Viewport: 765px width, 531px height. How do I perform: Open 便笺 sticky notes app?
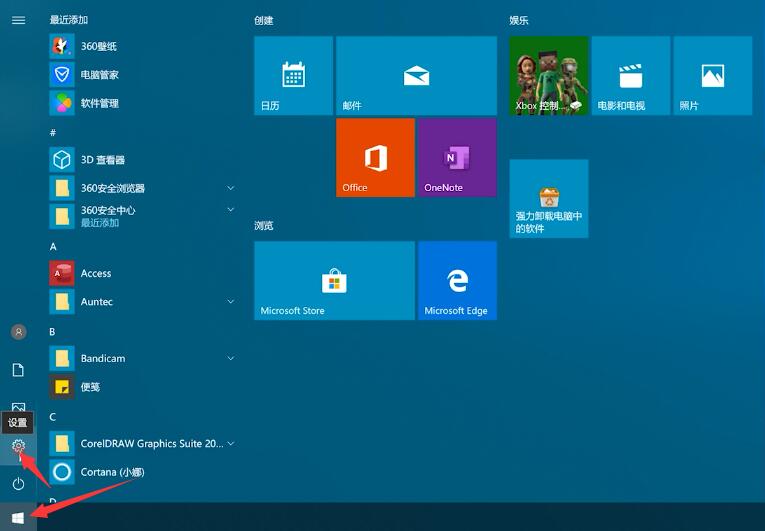pos(141,387)
